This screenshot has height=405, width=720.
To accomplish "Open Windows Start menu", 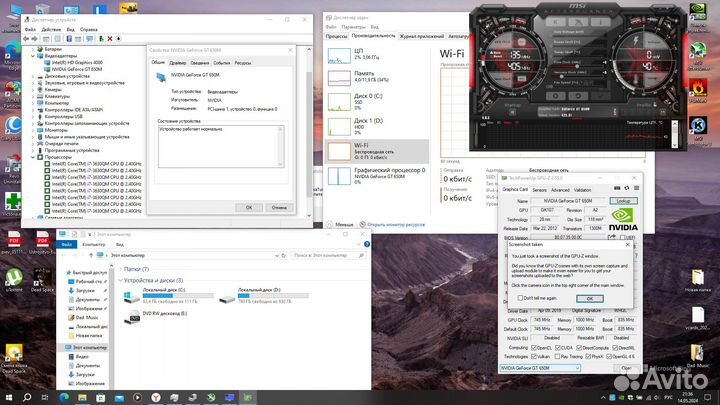I will tap(9, 397).
